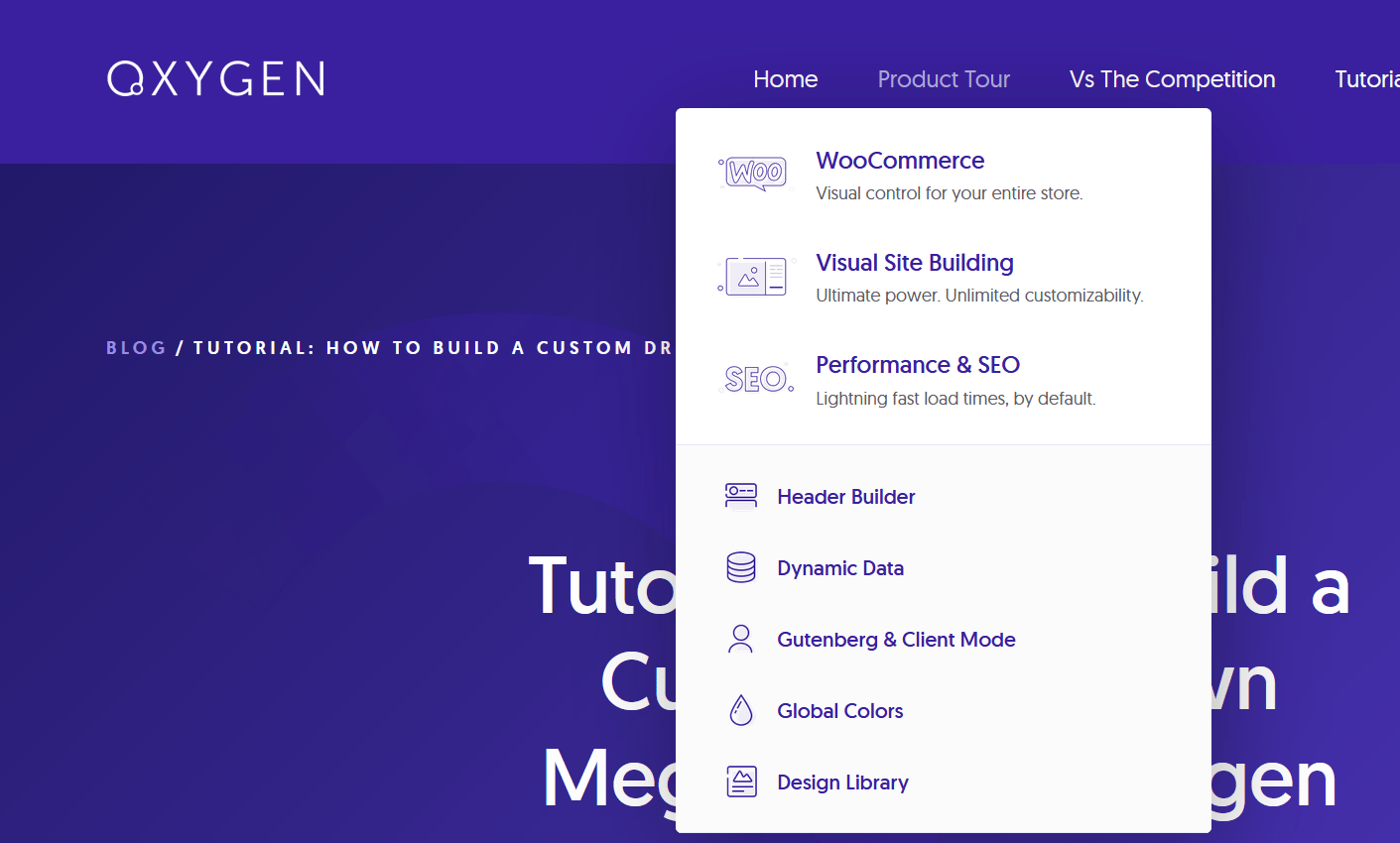
Task: Click 'Visual control for your entire store.' text
Action: click(950, 193)
